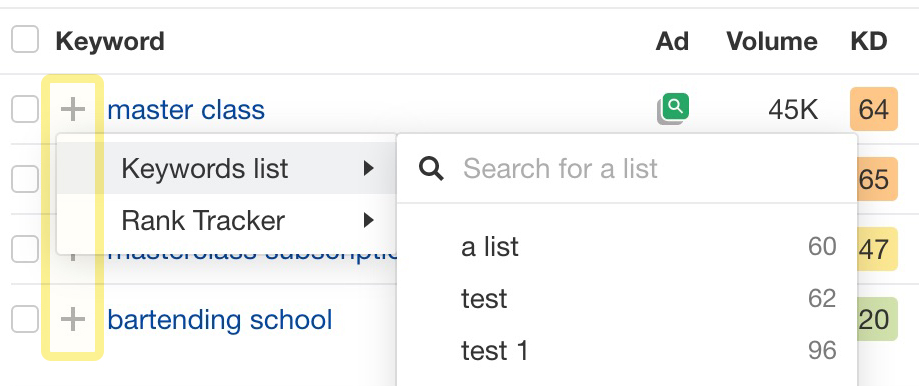The image size is (919, 386).
Task: Click the KD 20 badge
Action: (x=873, y=319)
